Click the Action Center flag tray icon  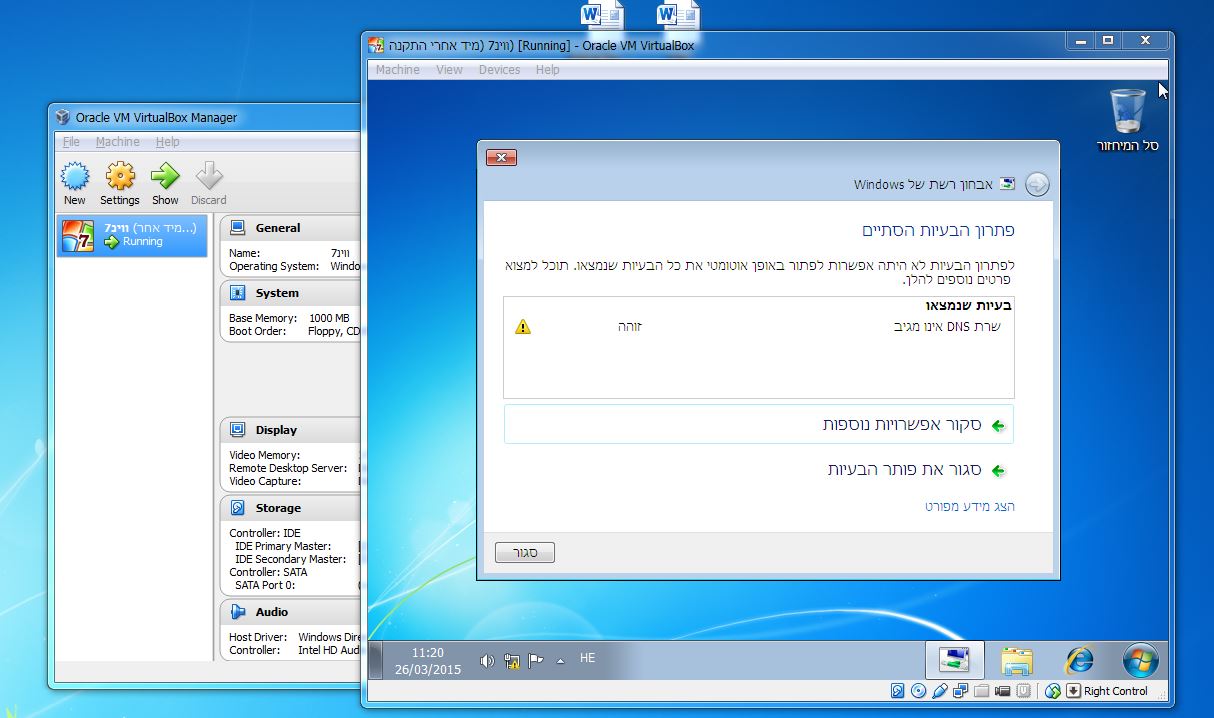point(536,661)
